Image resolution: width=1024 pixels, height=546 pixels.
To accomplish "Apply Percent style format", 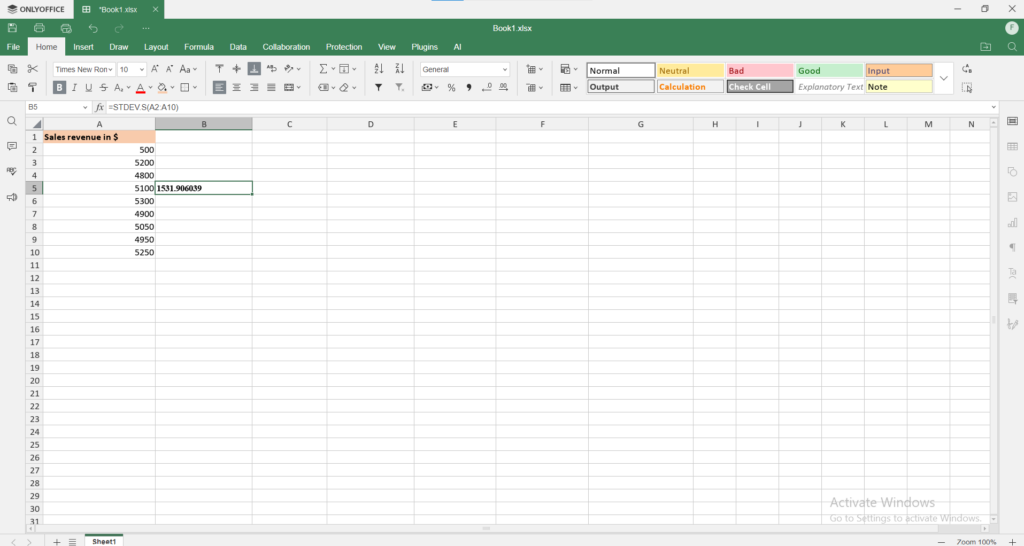I will tap(451, 87).
